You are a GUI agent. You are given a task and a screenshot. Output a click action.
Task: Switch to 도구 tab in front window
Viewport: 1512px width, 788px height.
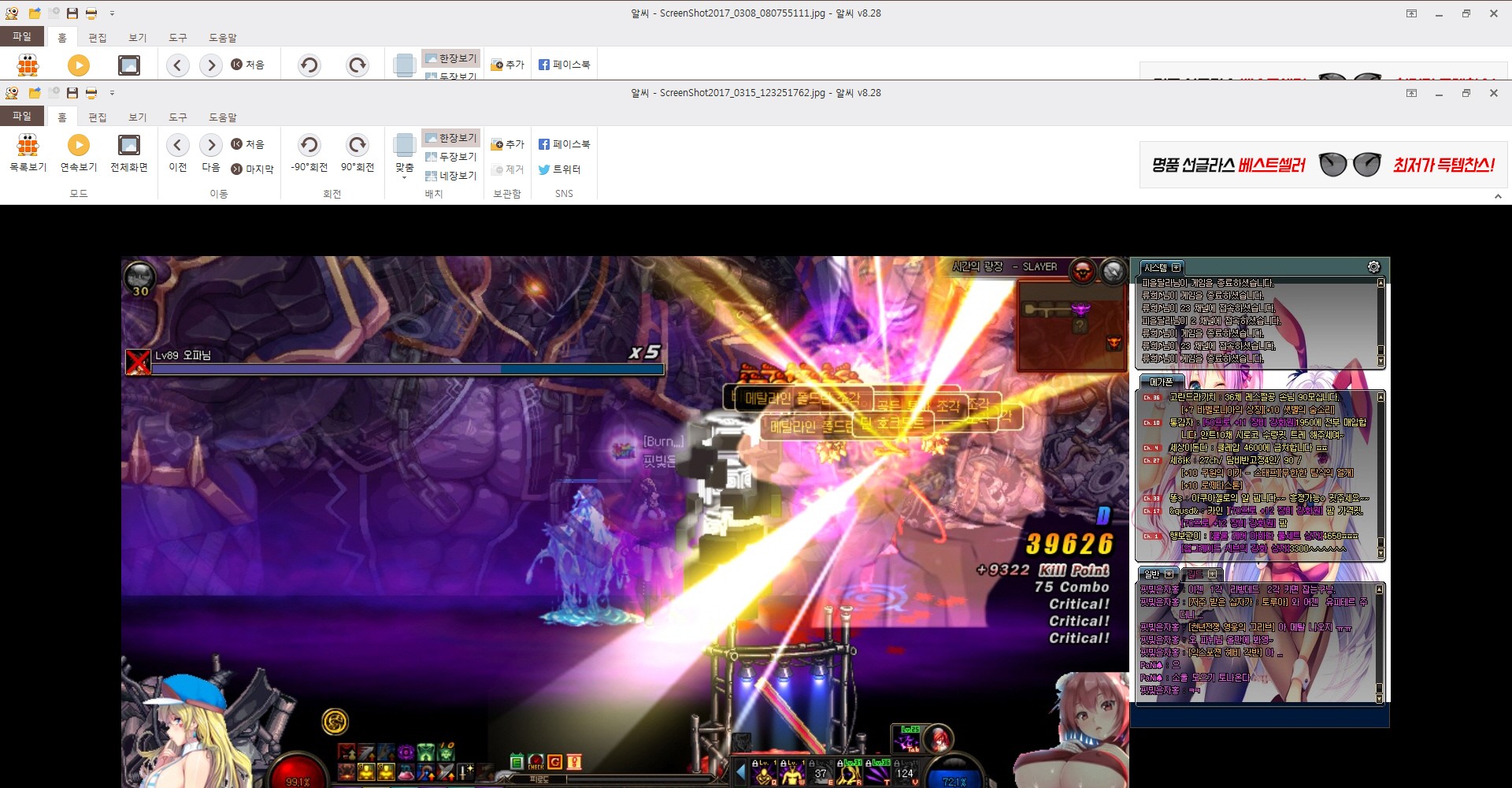178,117
